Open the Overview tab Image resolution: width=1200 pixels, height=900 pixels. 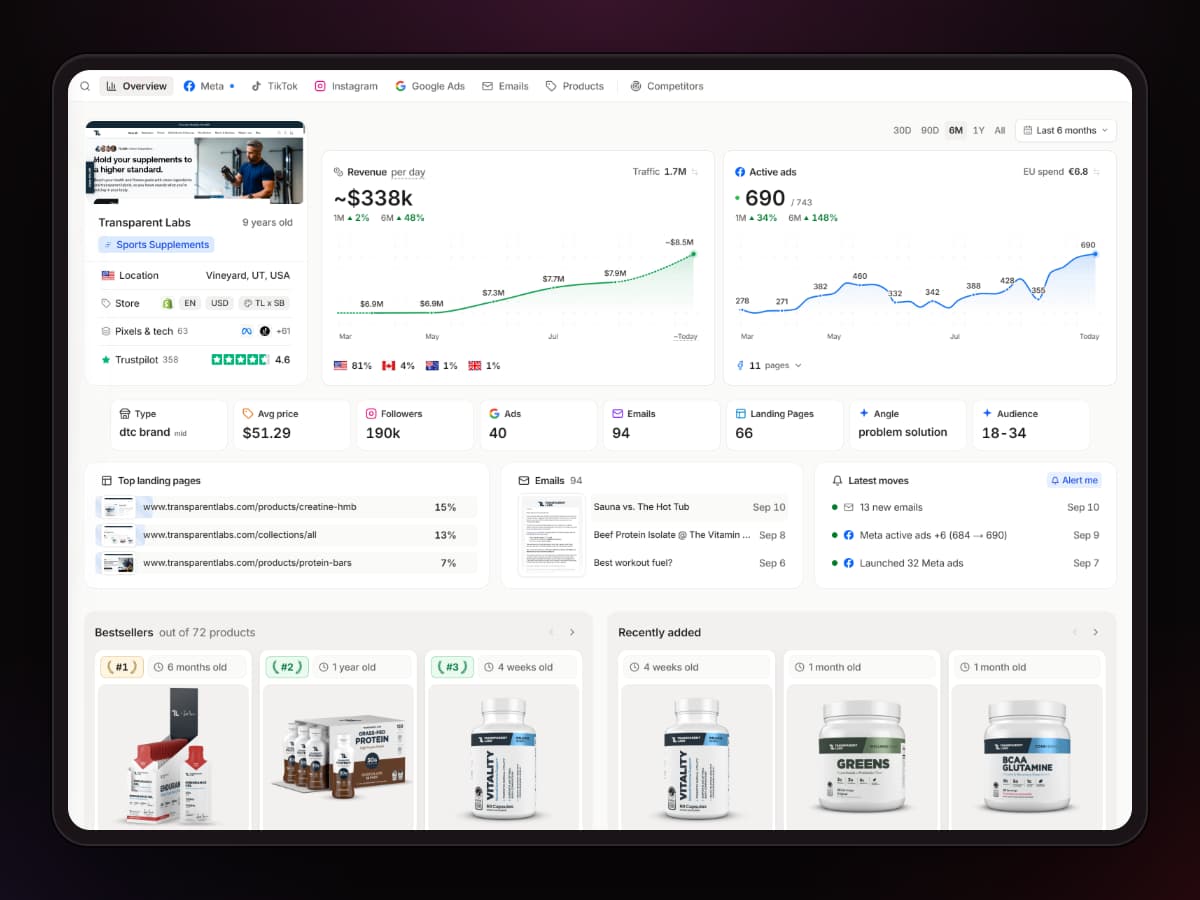136,86
